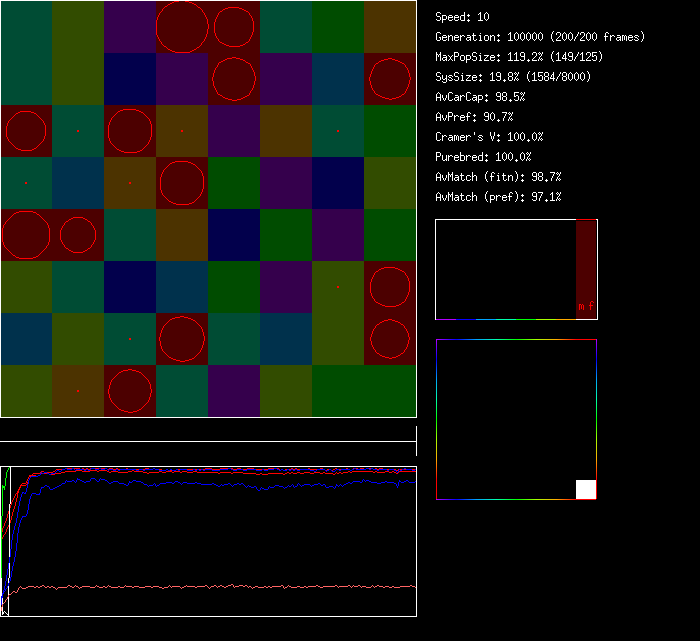Click the dark red bar in the histogram box
Image resolution: width=700 pixels, height=641 pixels.
(586, 260)
